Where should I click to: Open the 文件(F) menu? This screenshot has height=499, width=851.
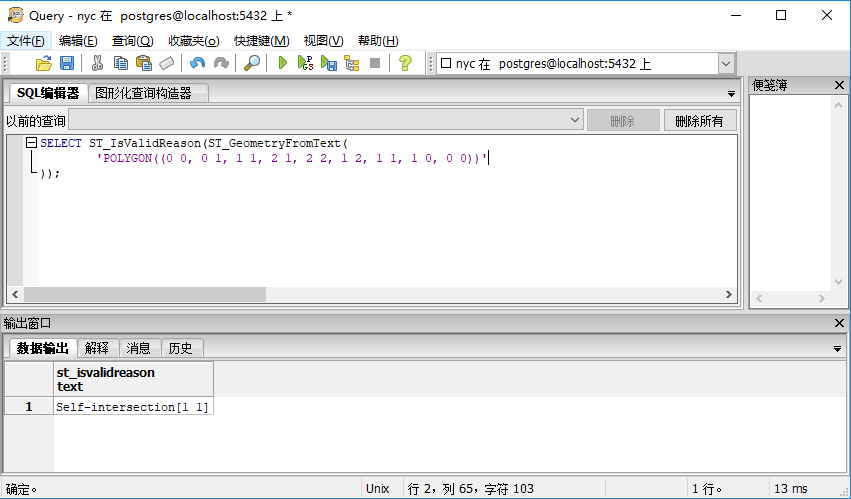(x=26, y=41)
